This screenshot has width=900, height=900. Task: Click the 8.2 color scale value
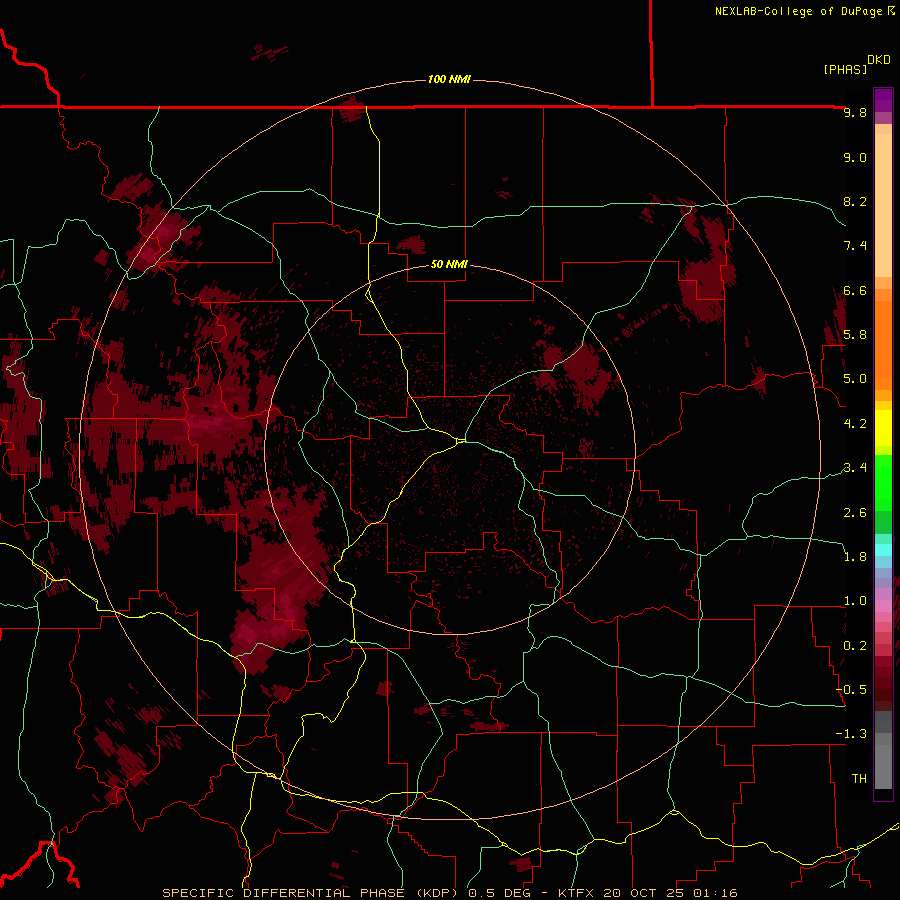pyautogui.click(x=855, y=201)
